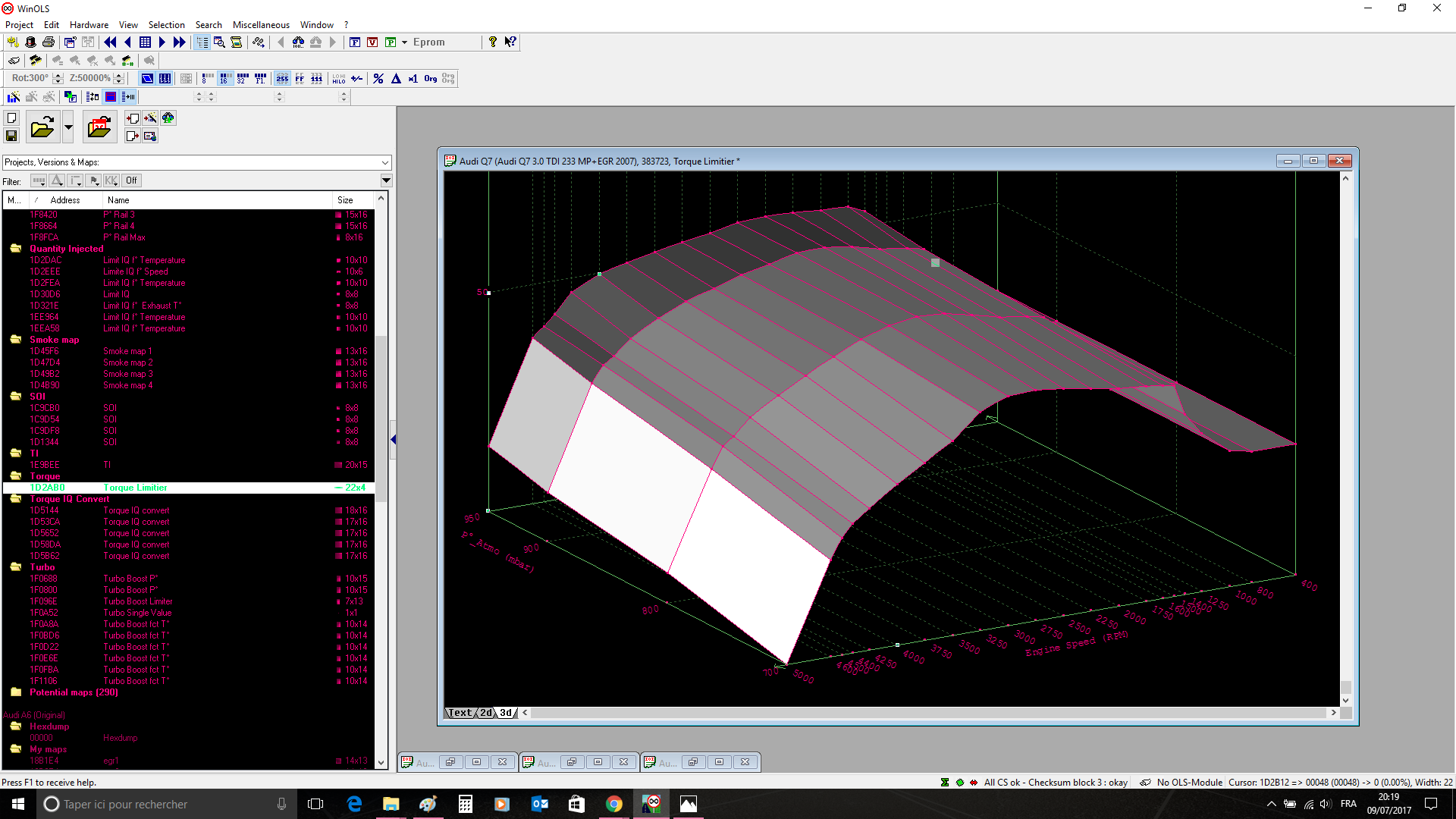Open Projects, Versions & Maps dropdown

(x=385, y=162)
